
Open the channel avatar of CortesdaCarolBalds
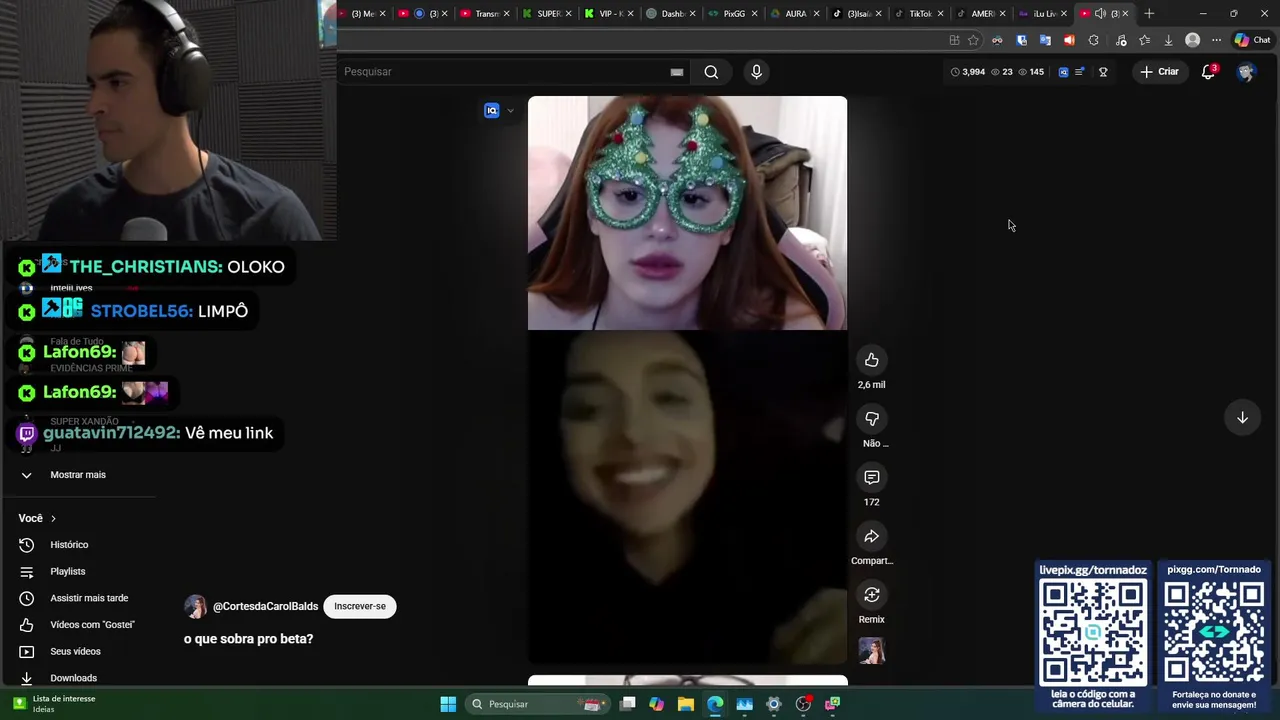pos(195,607)
